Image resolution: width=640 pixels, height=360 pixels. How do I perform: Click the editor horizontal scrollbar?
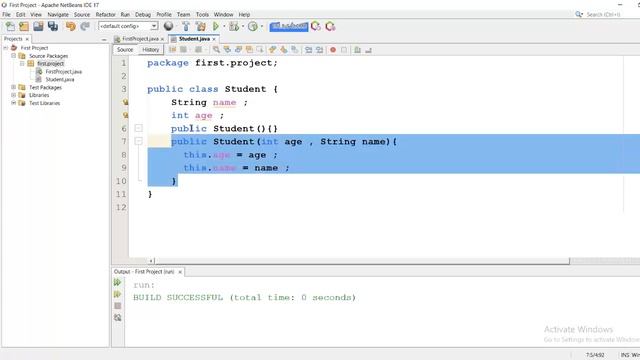point(362,260)
